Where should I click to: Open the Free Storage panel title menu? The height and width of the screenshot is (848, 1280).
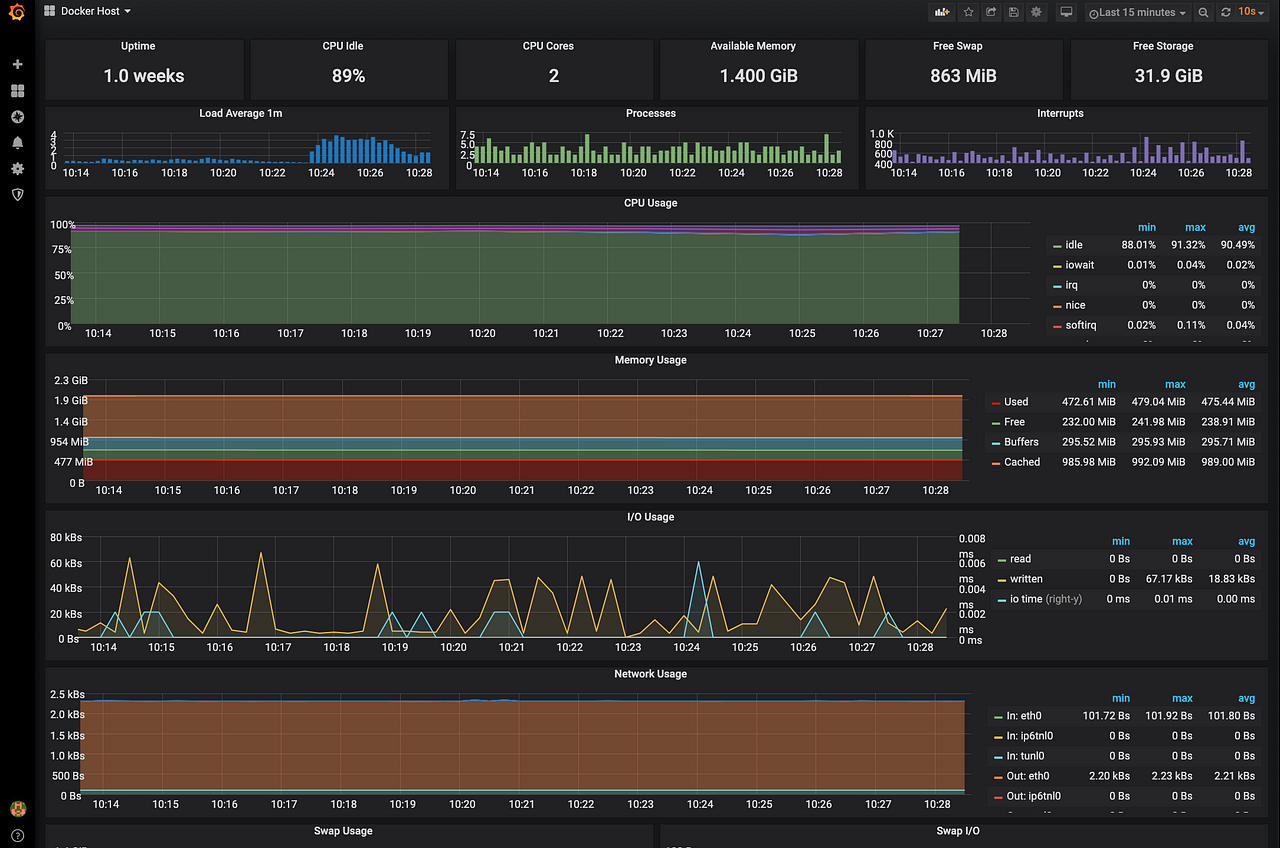click(1163, 46)
